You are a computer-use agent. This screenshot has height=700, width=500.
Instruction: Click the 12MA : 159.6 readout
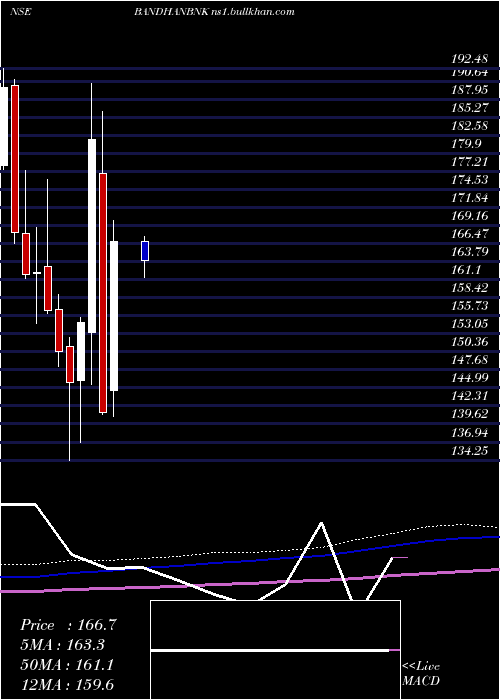[67, 684]
